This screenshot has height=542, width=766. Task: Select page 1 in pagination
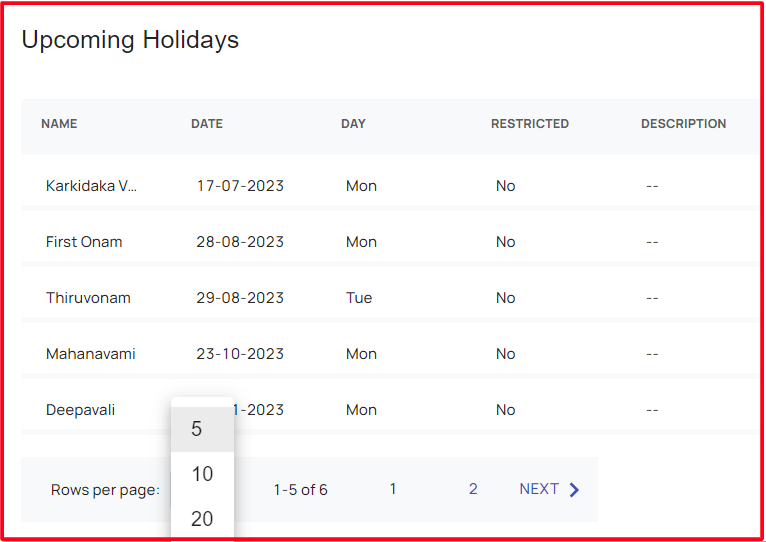(x=393, y=489)
